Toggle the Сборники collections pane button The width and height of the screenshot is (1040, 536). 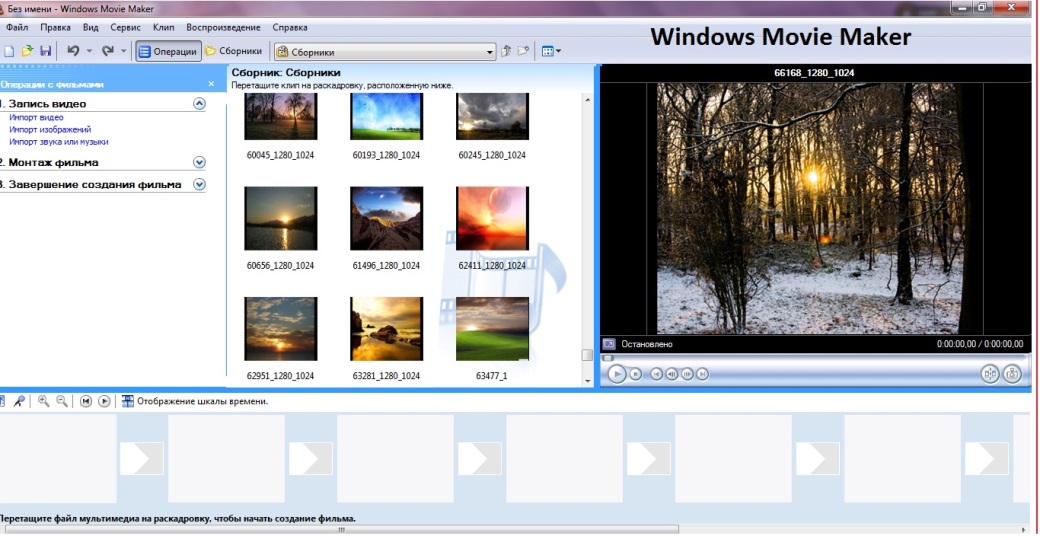tap(234, 51)
